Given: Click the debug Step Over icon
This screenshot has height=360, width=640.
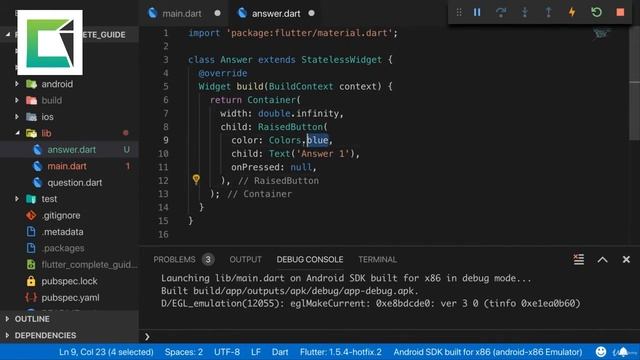Looking at the screenshot, I should pos(501,12).
